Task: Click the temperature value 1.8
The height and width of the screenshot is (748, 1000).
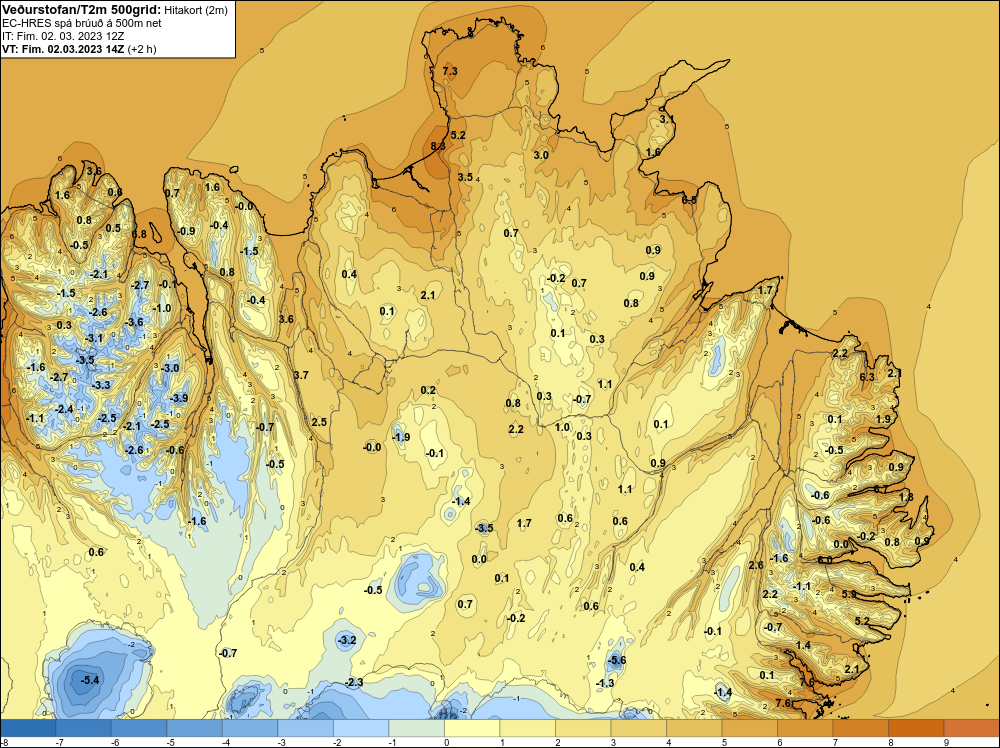Action: click(906, 497)
